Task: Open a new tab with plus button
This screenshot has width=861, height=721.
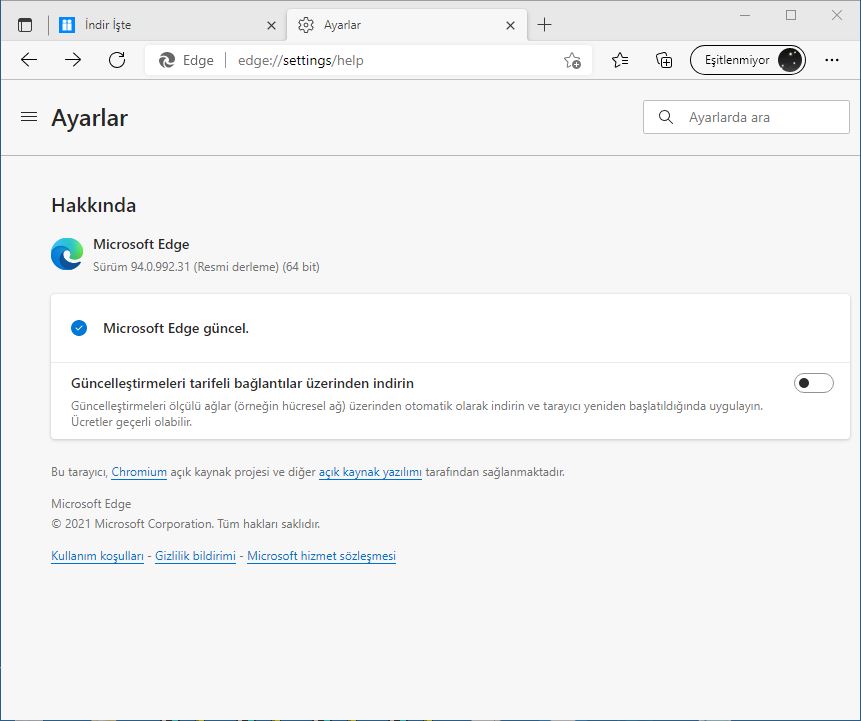Action: click(x=544, y=25)
